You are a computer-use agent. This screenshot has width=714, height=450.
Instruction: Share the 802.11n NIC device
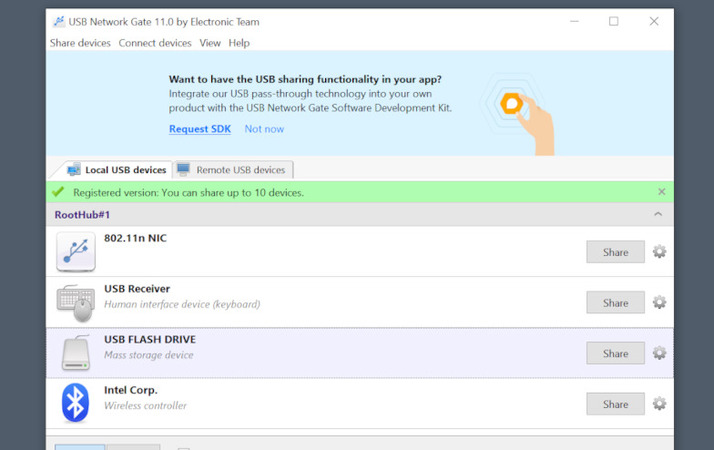point(615,252)
